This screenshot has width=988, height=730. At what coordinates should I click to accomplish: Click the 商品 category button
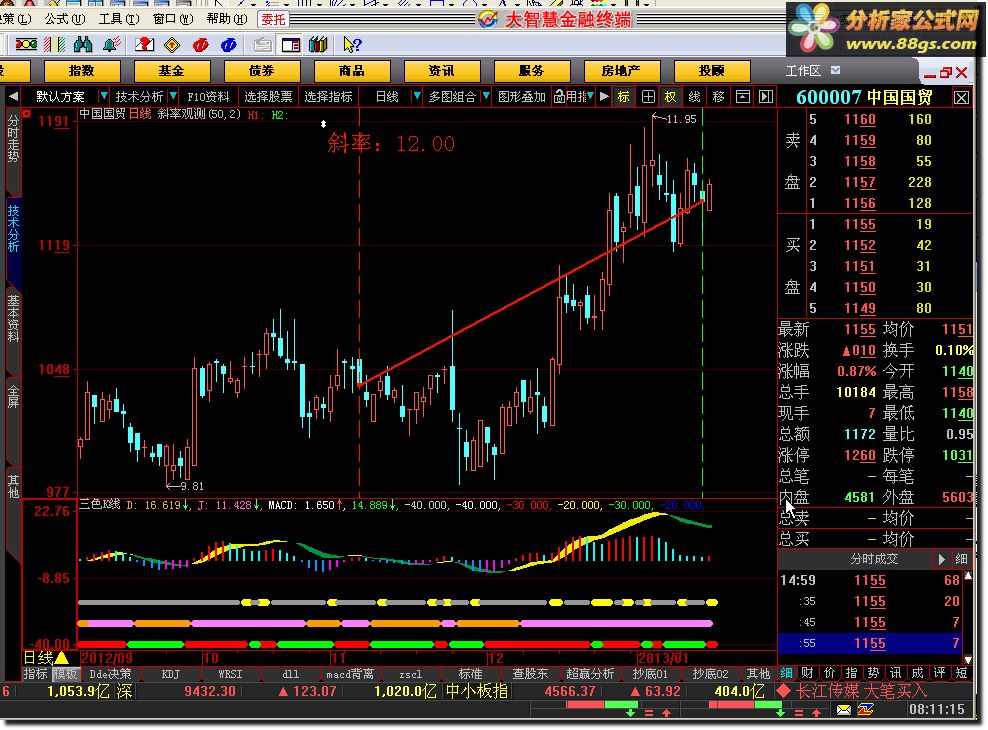[352, 71]
